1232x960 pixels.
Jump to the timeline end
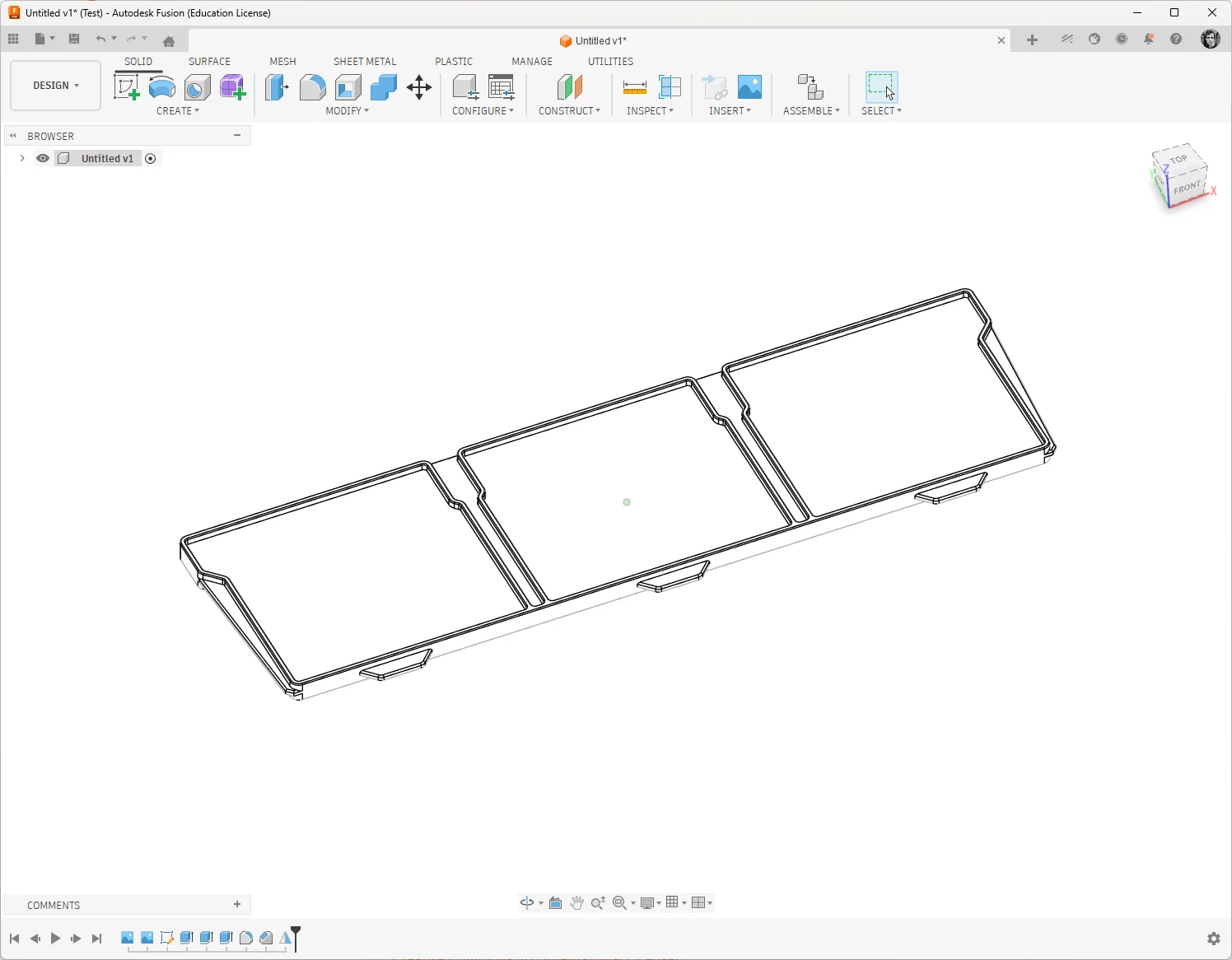(96, 939)
